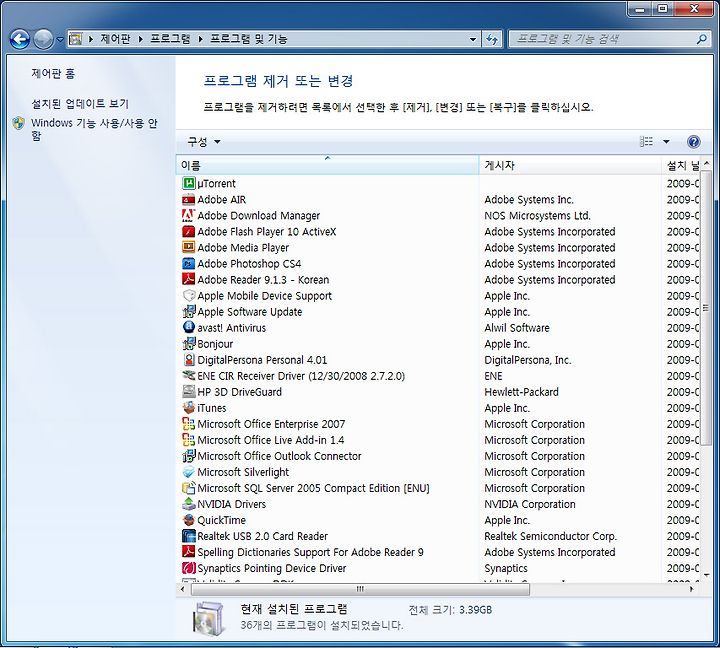The width and height of the screenshot is (720, 648).
Task: Click the refresh button beside address bar
Action: pyautogui.click(x=492, y=39)
